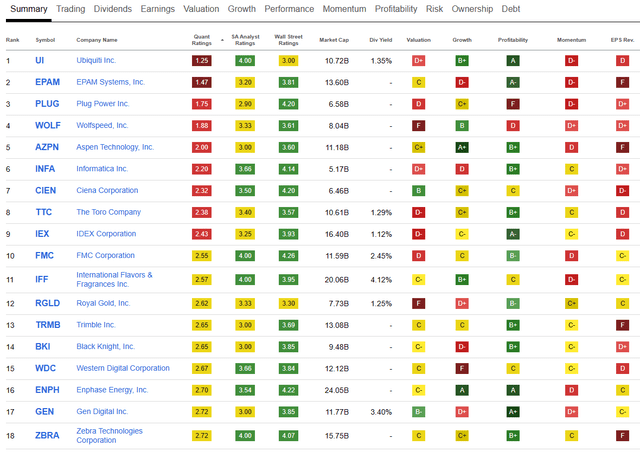
Task: Click the ENPH symbol link
Action: coord(47,390)
